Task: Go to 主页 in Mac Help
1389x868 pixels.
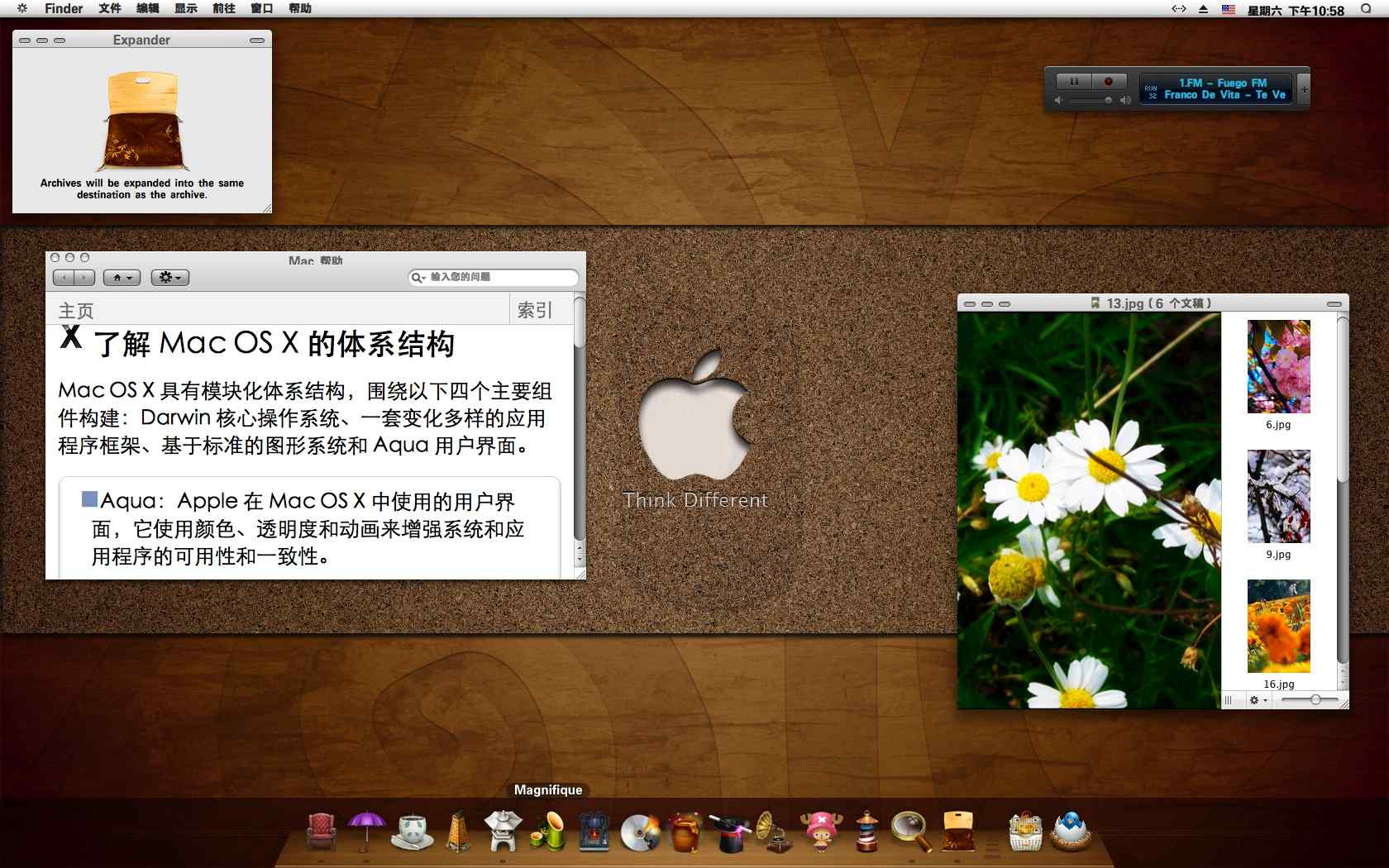Action: pos(76,311)
